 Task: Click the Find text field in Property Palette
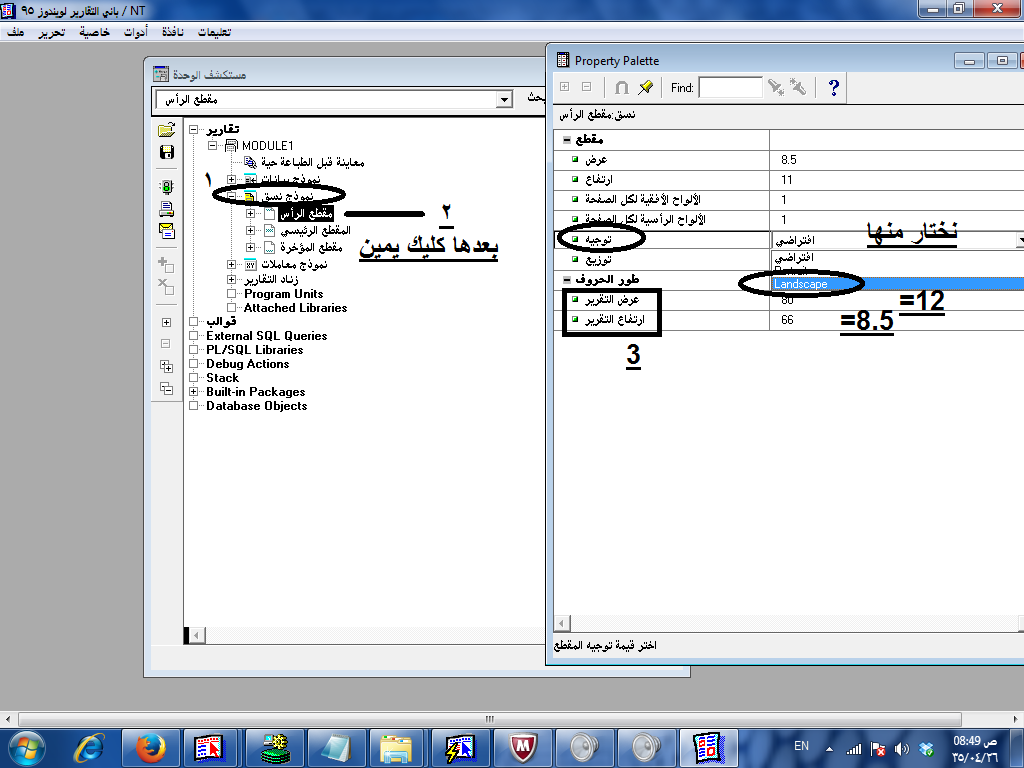coord(730,88)
